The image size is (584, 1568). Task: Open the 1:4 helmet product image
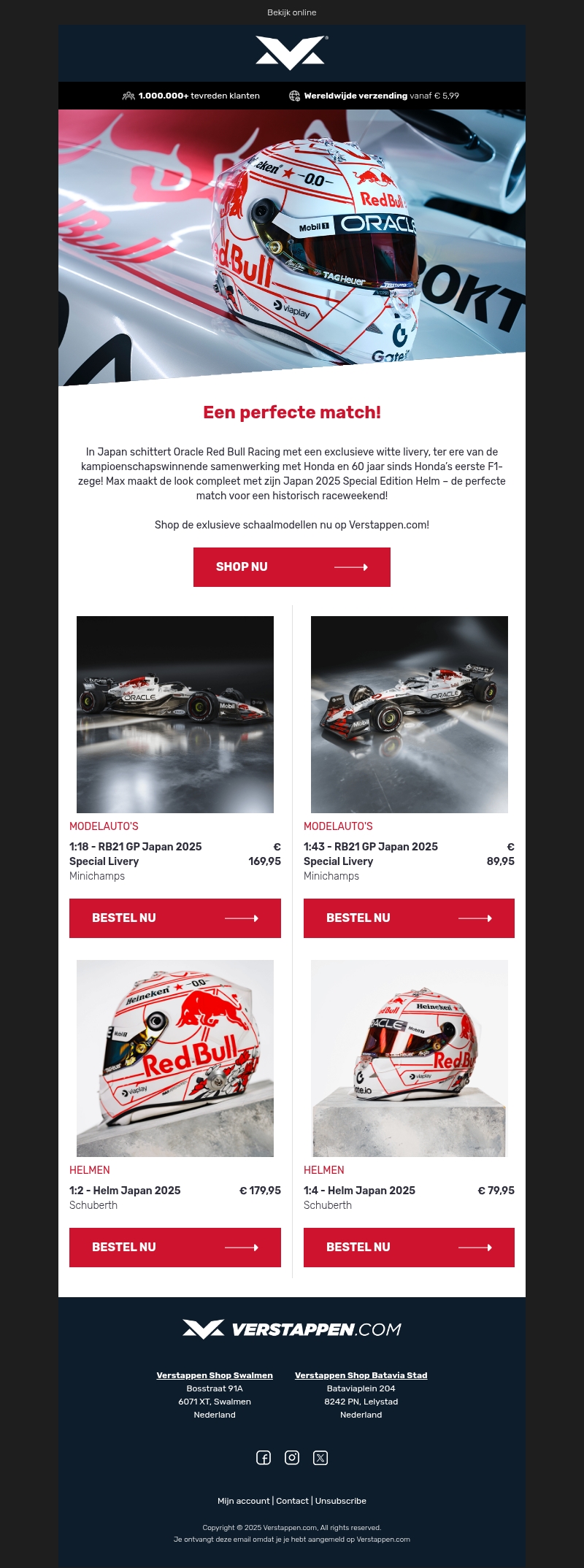410,1058
